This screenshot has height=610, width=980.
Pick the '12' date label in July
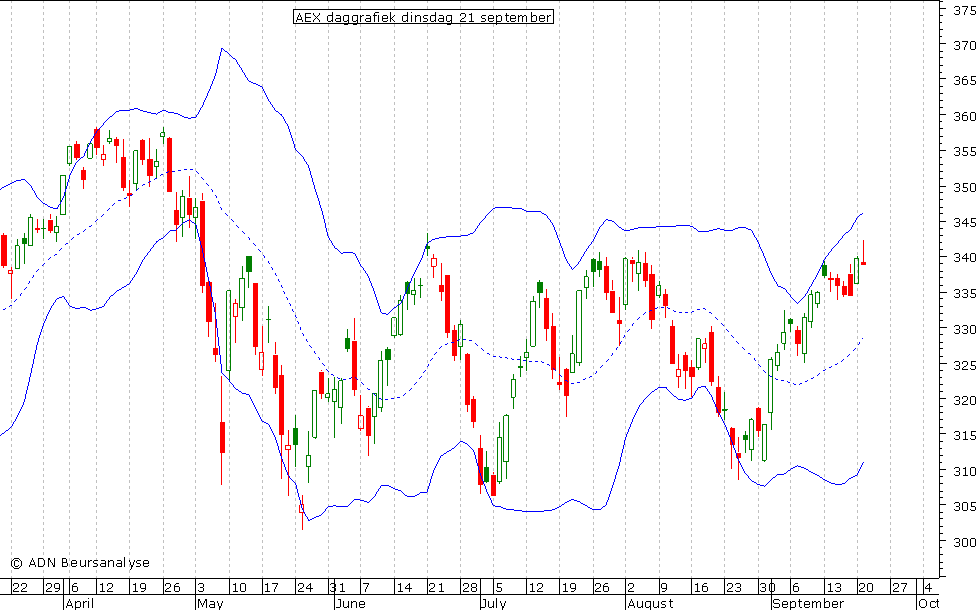tap(536, 588)
